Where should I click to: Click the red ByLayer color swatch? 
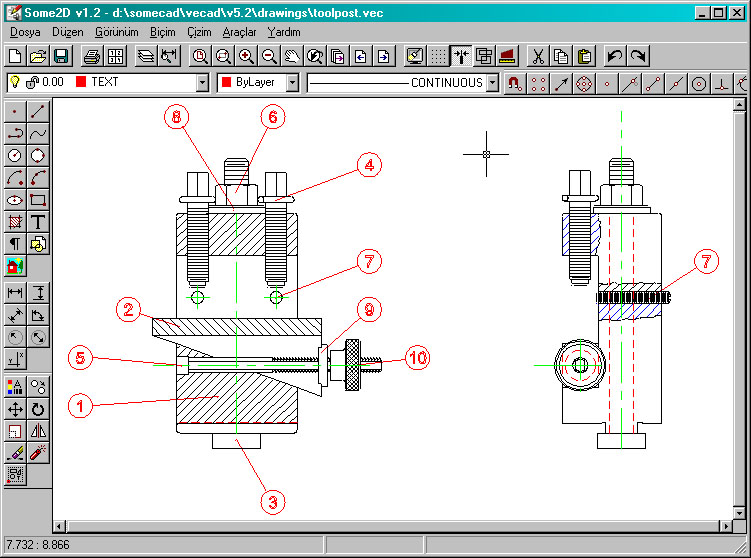pos(227,83)
